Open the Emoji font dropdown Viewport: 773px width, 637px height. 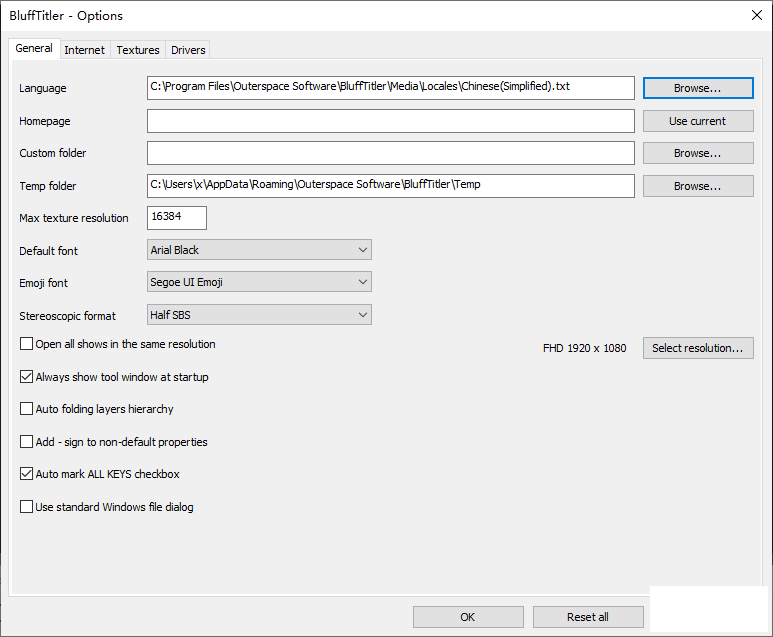point(259,282)
